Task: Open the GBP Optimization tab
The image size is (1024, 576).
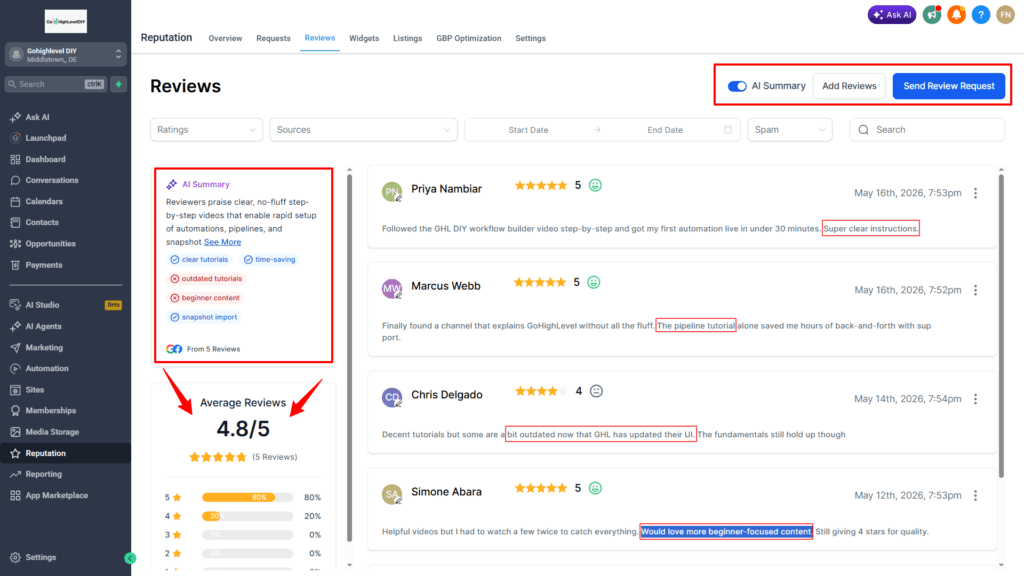Action: (x=468, y=39)
